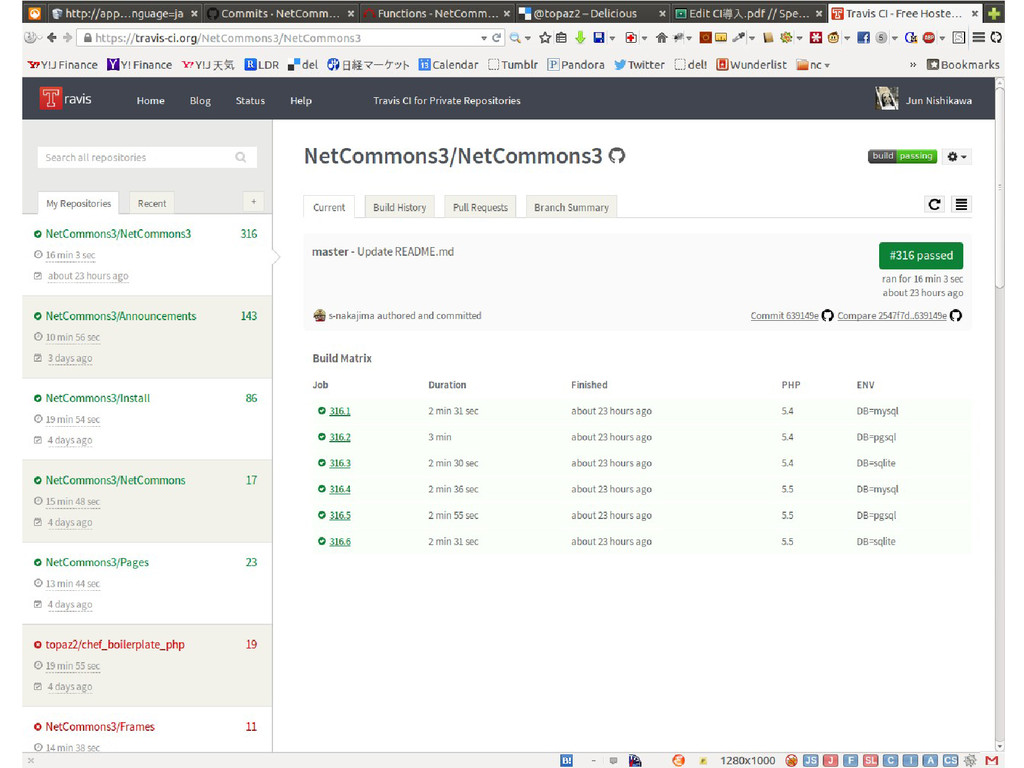This screenshot has width=1024, height=768.
Task: Switch to @topaz2 Delicious browser tab
Action: coord(591,13)
